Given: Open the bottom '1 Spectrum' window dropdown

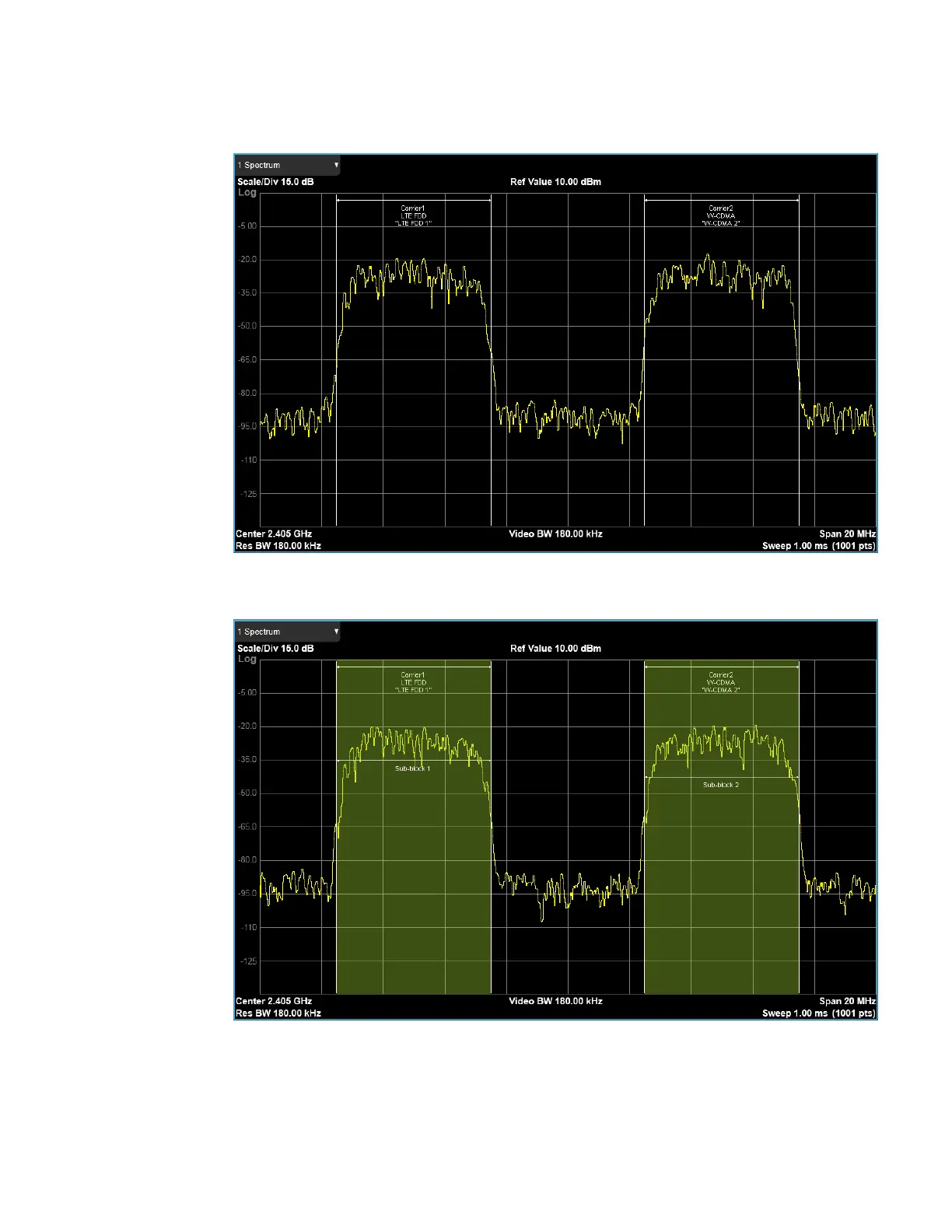Looking at the screenshot, I should tap(288, 632).
